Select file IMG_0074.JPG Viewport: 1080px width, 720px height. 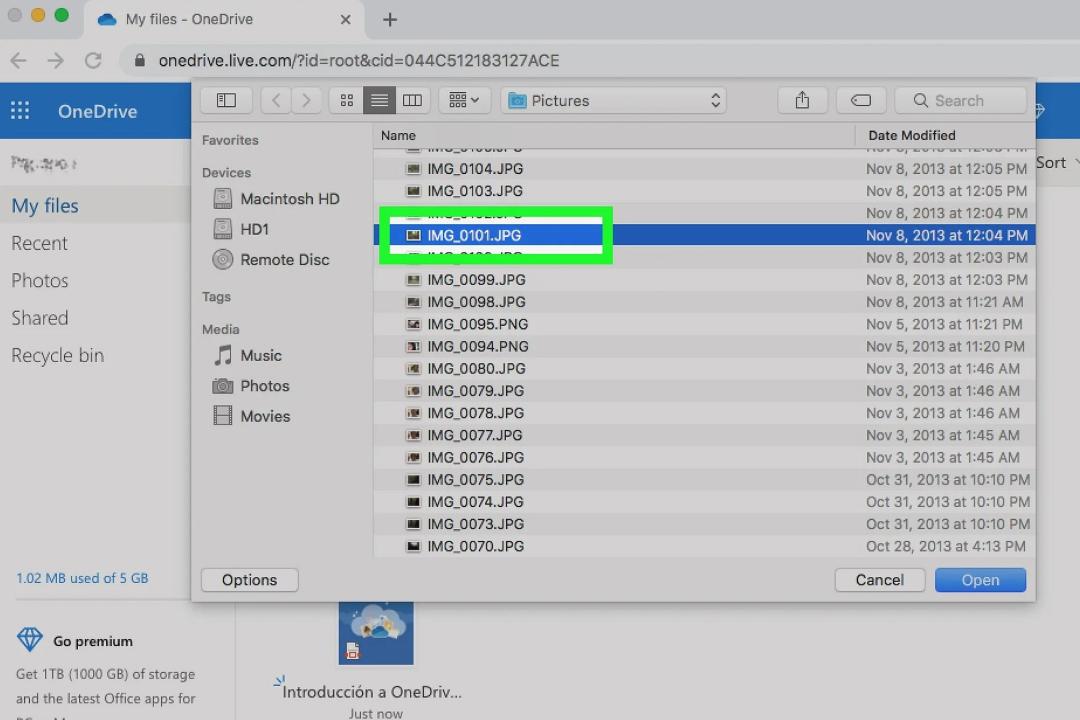704,502
